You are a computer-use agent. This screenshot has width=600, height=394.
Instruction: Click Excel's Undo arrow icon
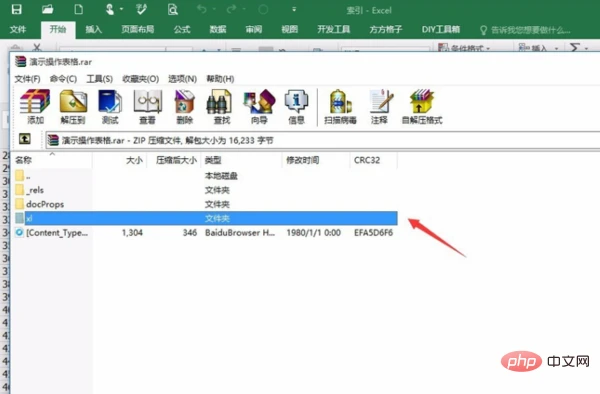(202, 9)
